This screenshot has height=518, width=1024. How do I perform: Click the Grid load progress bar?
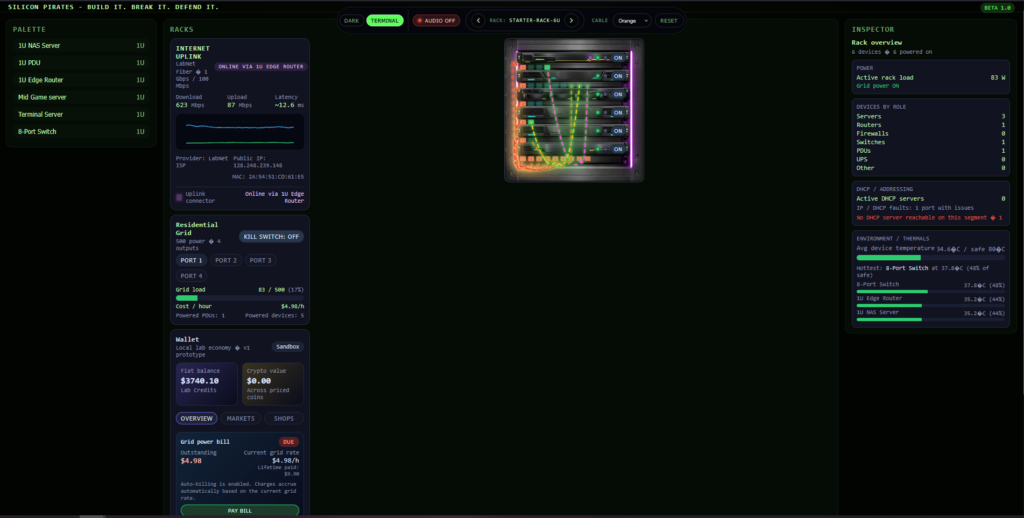[239, 297]
